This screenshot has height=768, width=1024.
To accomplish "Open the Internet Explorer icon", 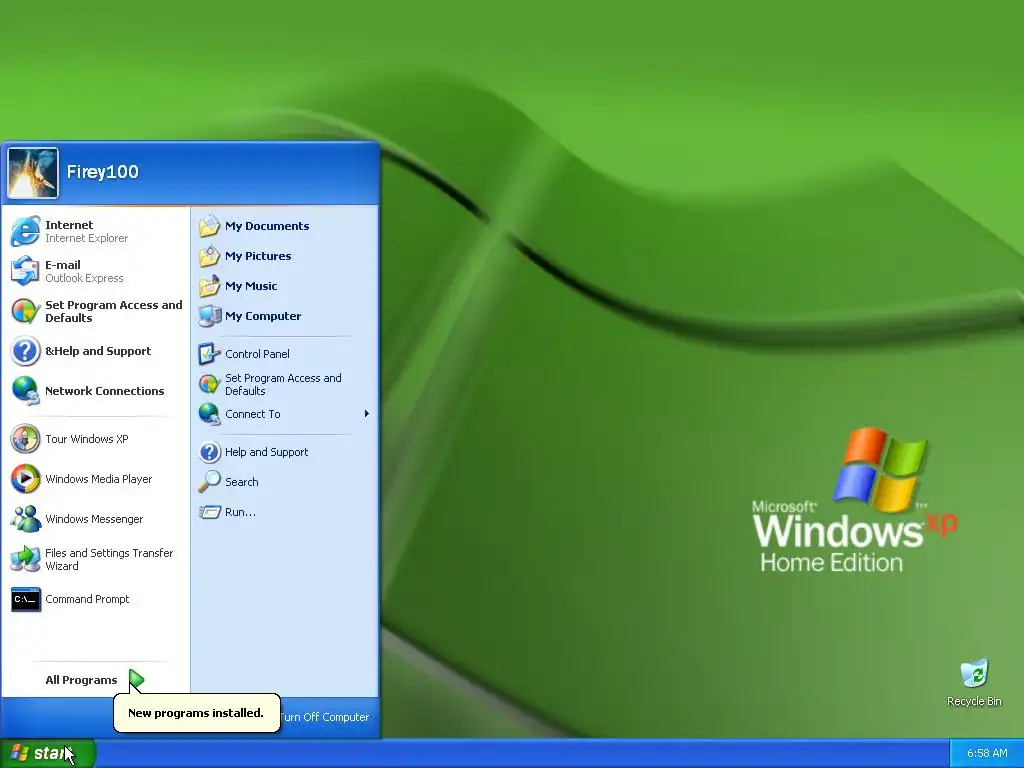I will point(25,231).
